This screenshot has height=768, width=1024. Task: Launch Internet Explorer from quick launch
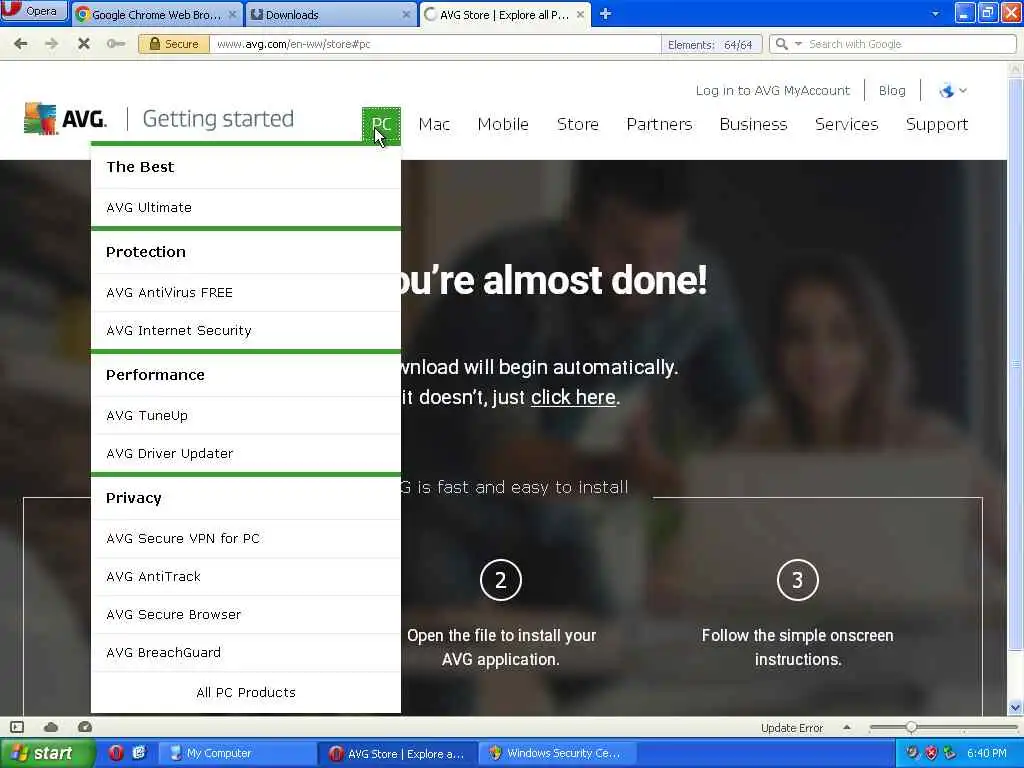click(139, 753)
